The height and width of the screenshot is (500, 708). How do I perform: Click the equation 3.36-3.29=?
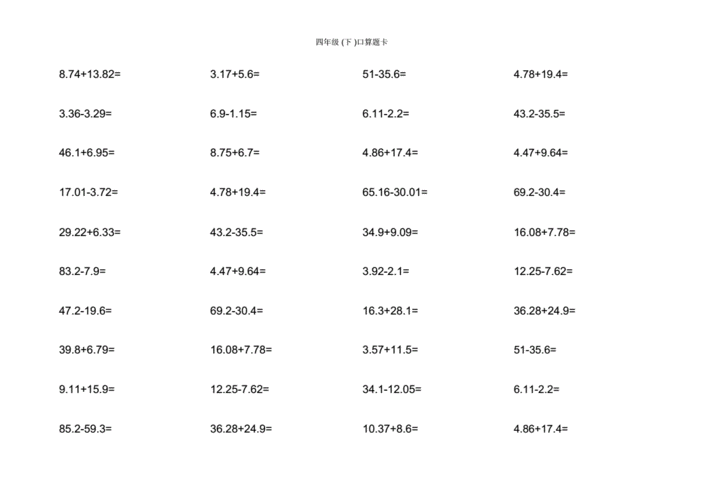point(85,113)
